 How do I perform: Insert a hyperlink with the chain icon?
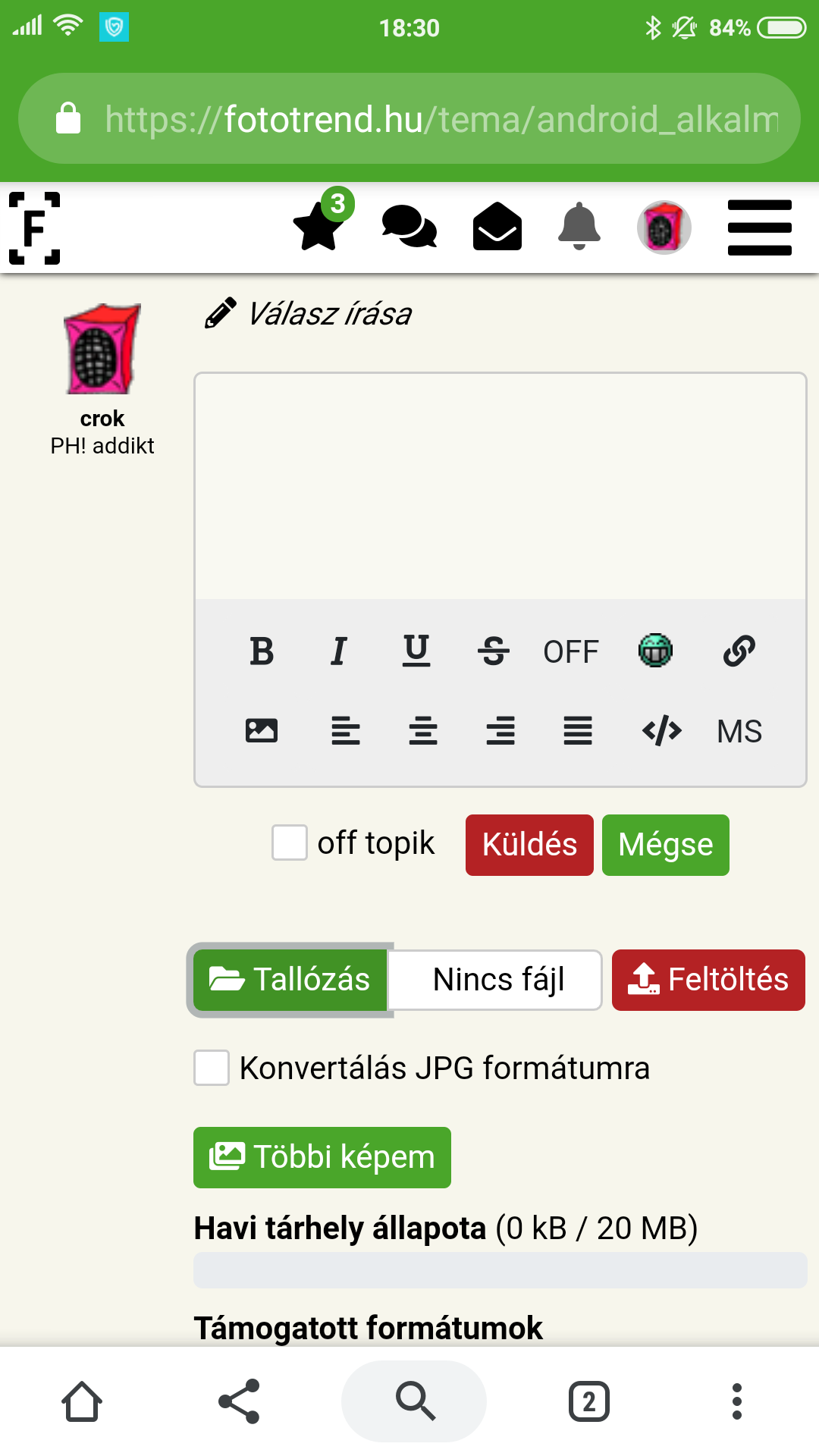[x=739, y=651]
